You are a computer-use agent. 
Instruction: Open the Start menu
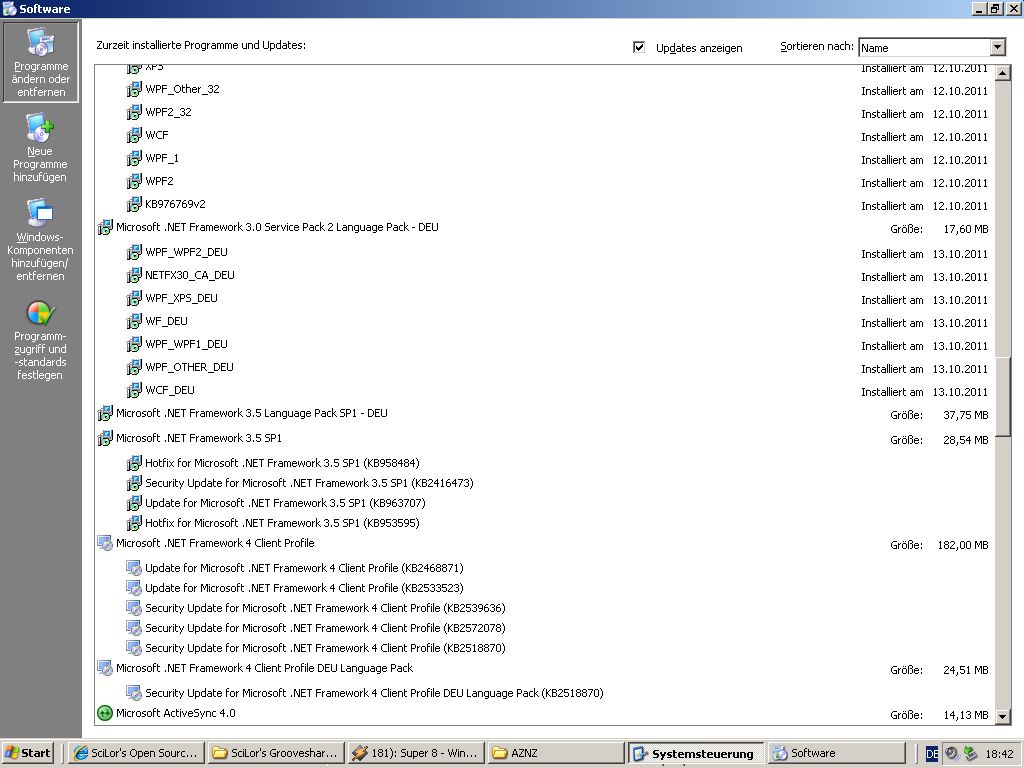tap(27, 753)
